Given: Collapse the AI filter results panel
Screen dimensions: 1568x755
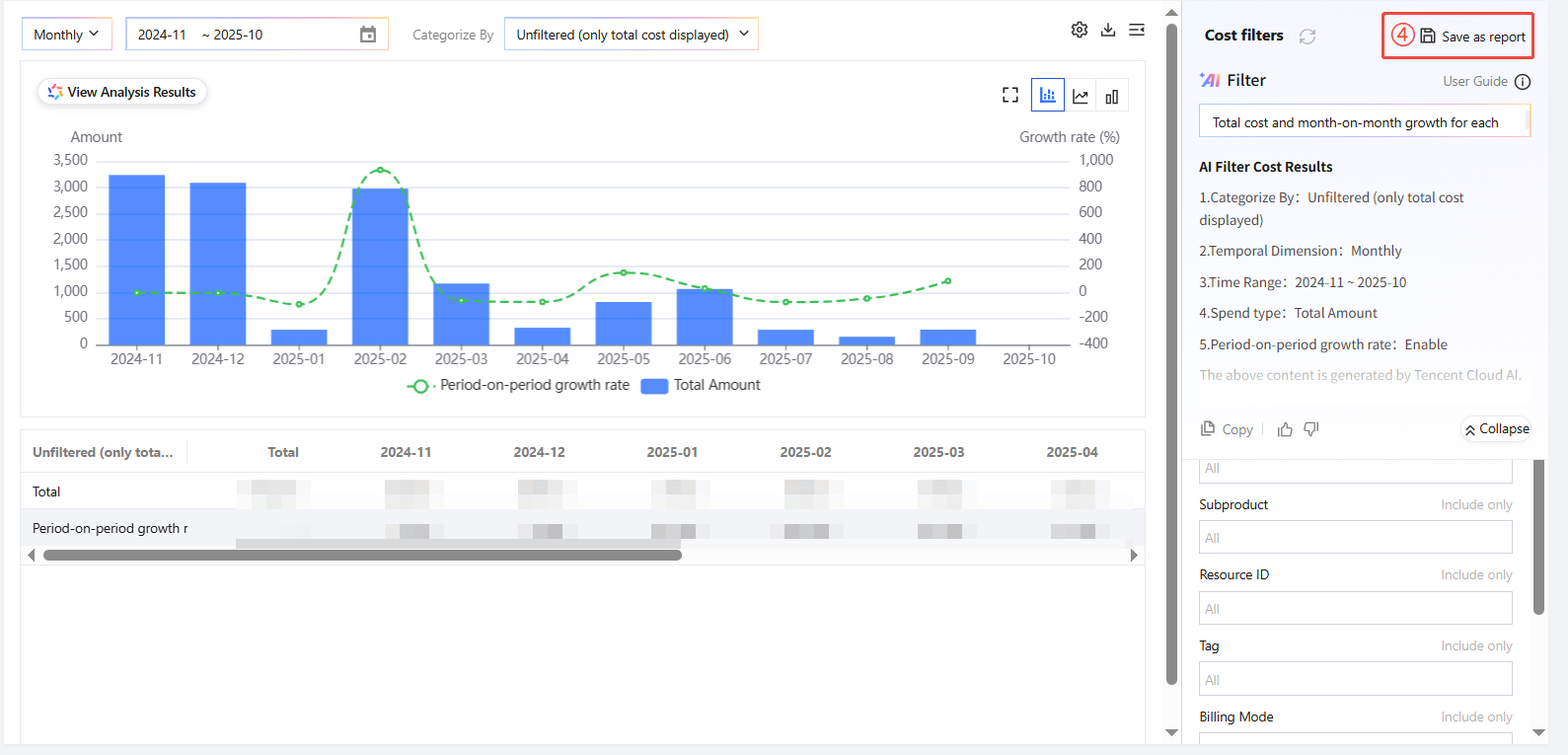Looking at the screenshot, I should tap(1497, 429).
